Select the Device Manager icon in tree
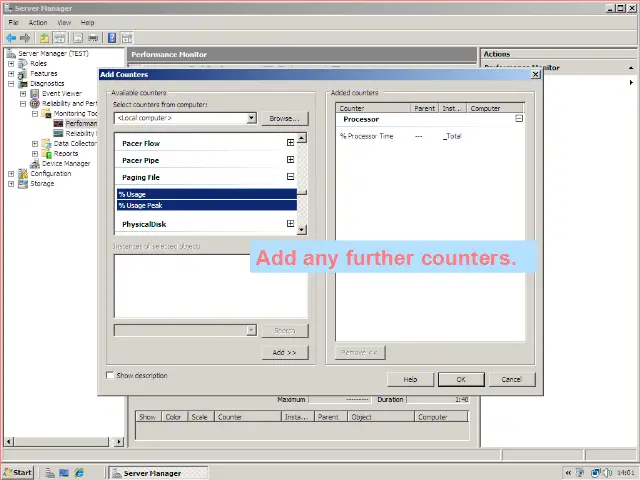640x480 pixels. coord(35,164)
